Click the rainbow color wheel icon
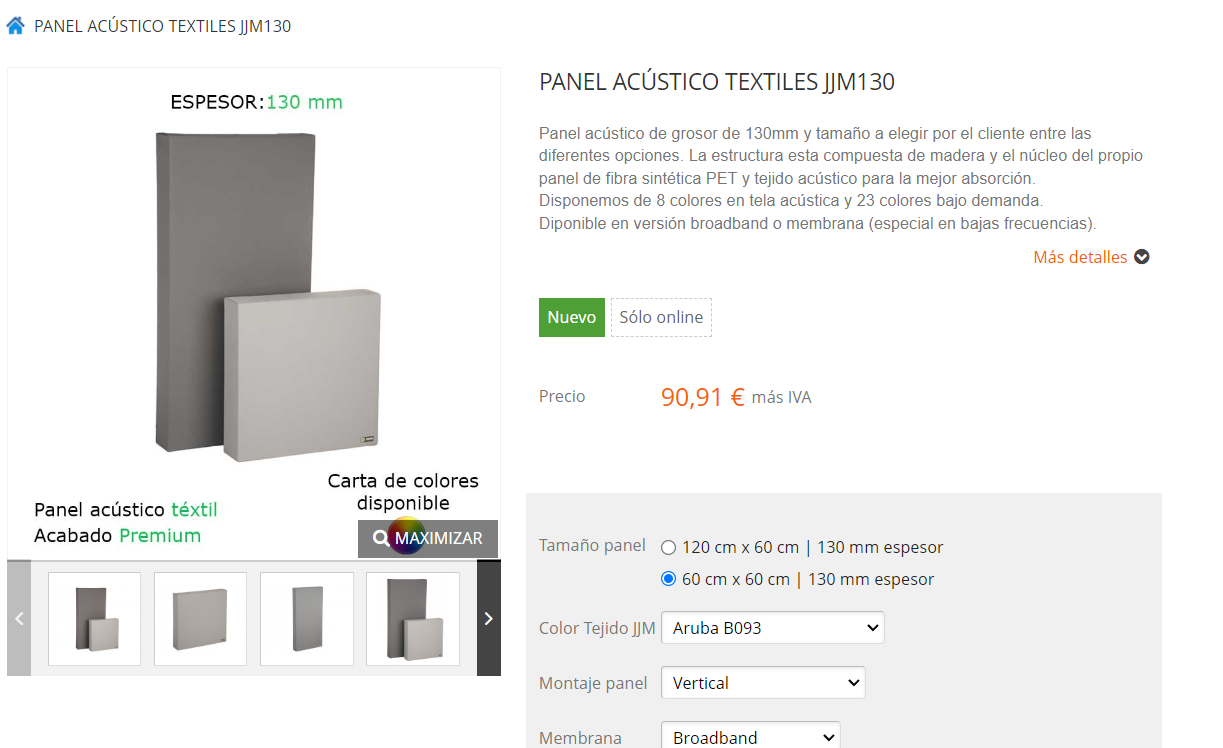 pyautogui.click(x=406, y=537)
